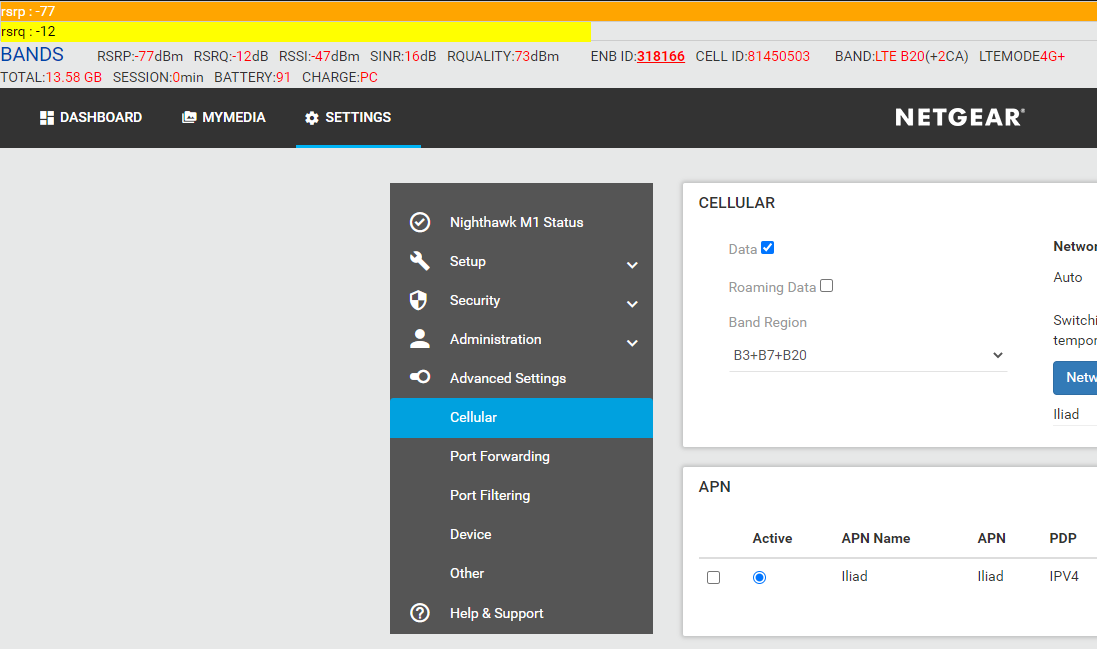The height and width of the screenshot is (649, 1097).
Task: Click the Nighthawk M1 Status checkmark icon
Action: click(x=420, y=222)
